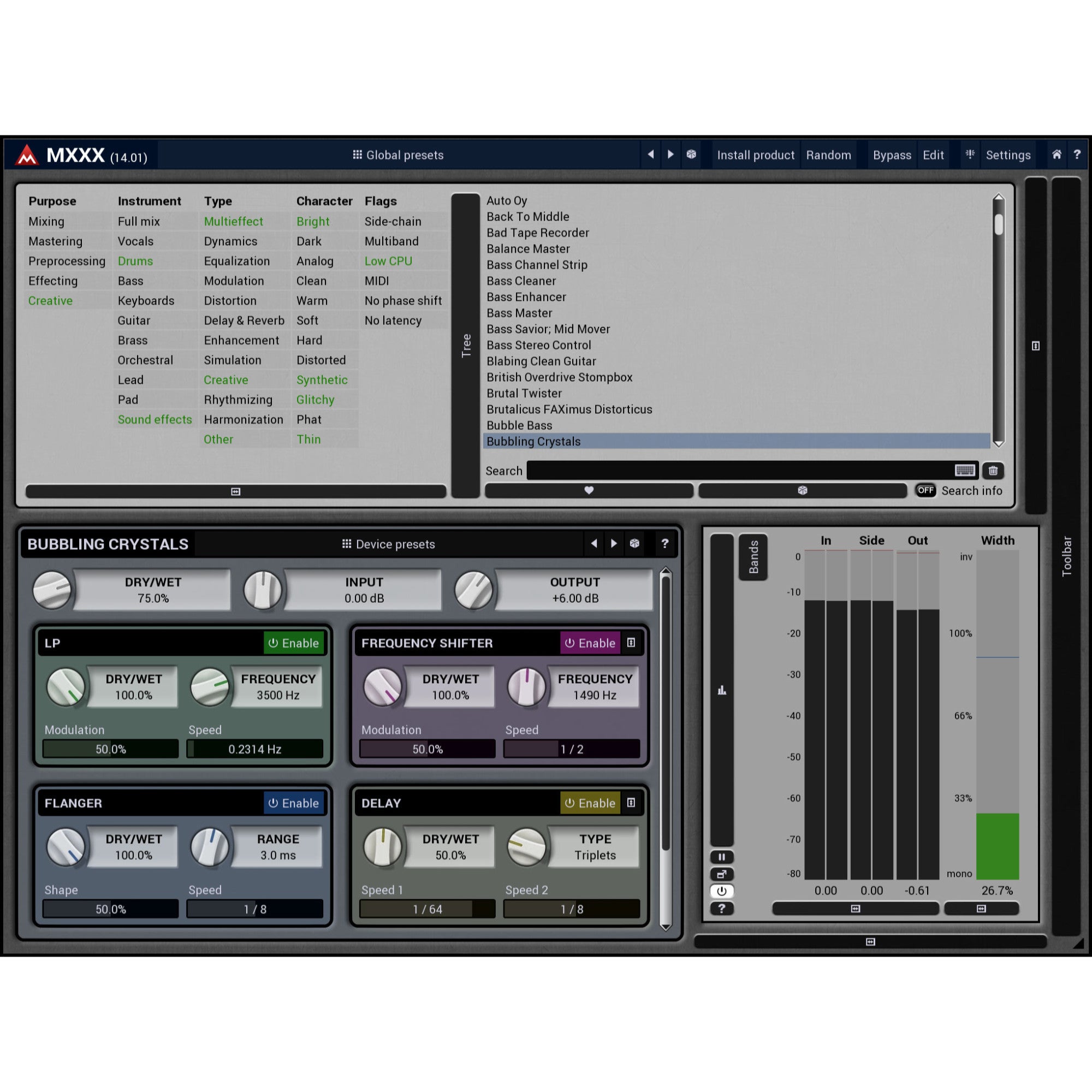Screen dimensions: 1092x1092
Task: Click Frequency Shifter expand icon
Action: point(631,643)
